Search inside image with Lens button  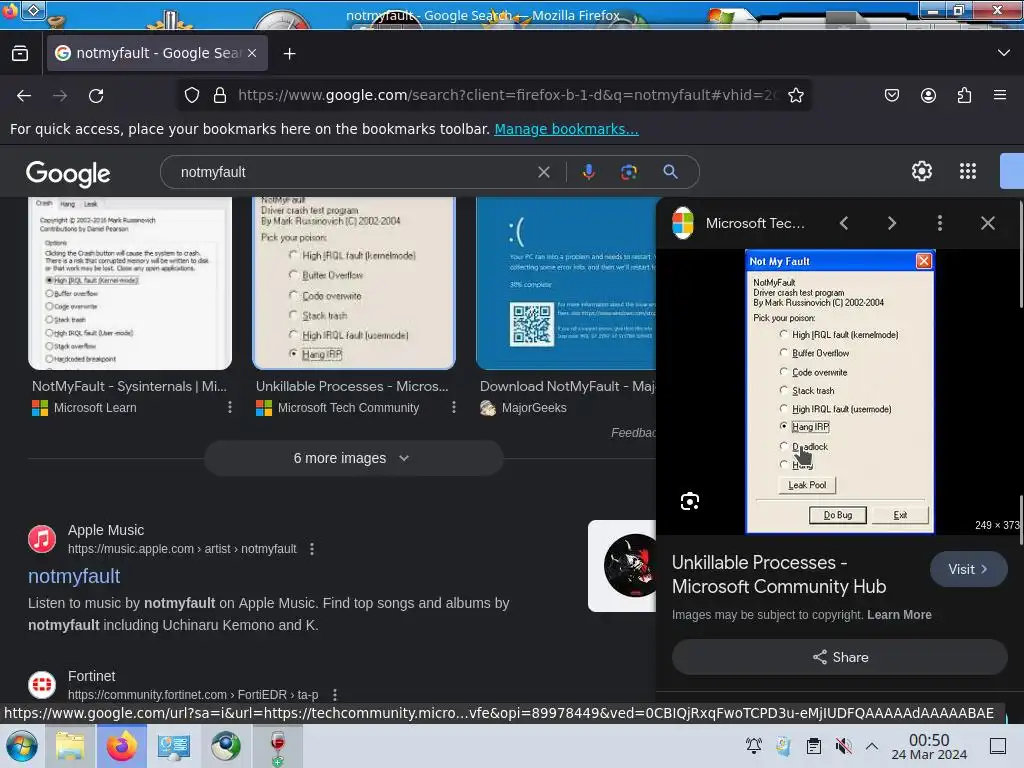click(690, 501)
